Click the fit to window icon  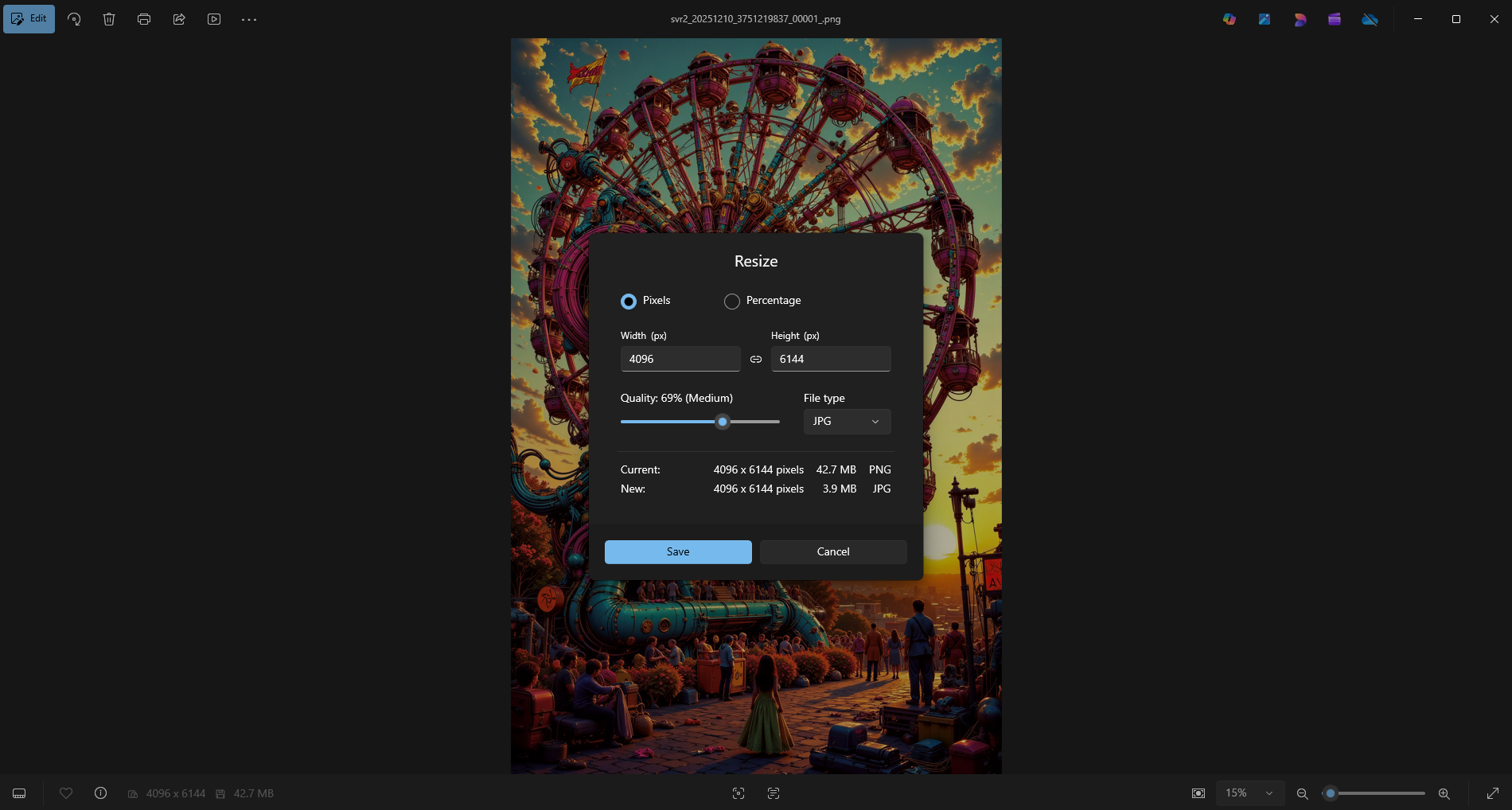(x=1198, y=793)
